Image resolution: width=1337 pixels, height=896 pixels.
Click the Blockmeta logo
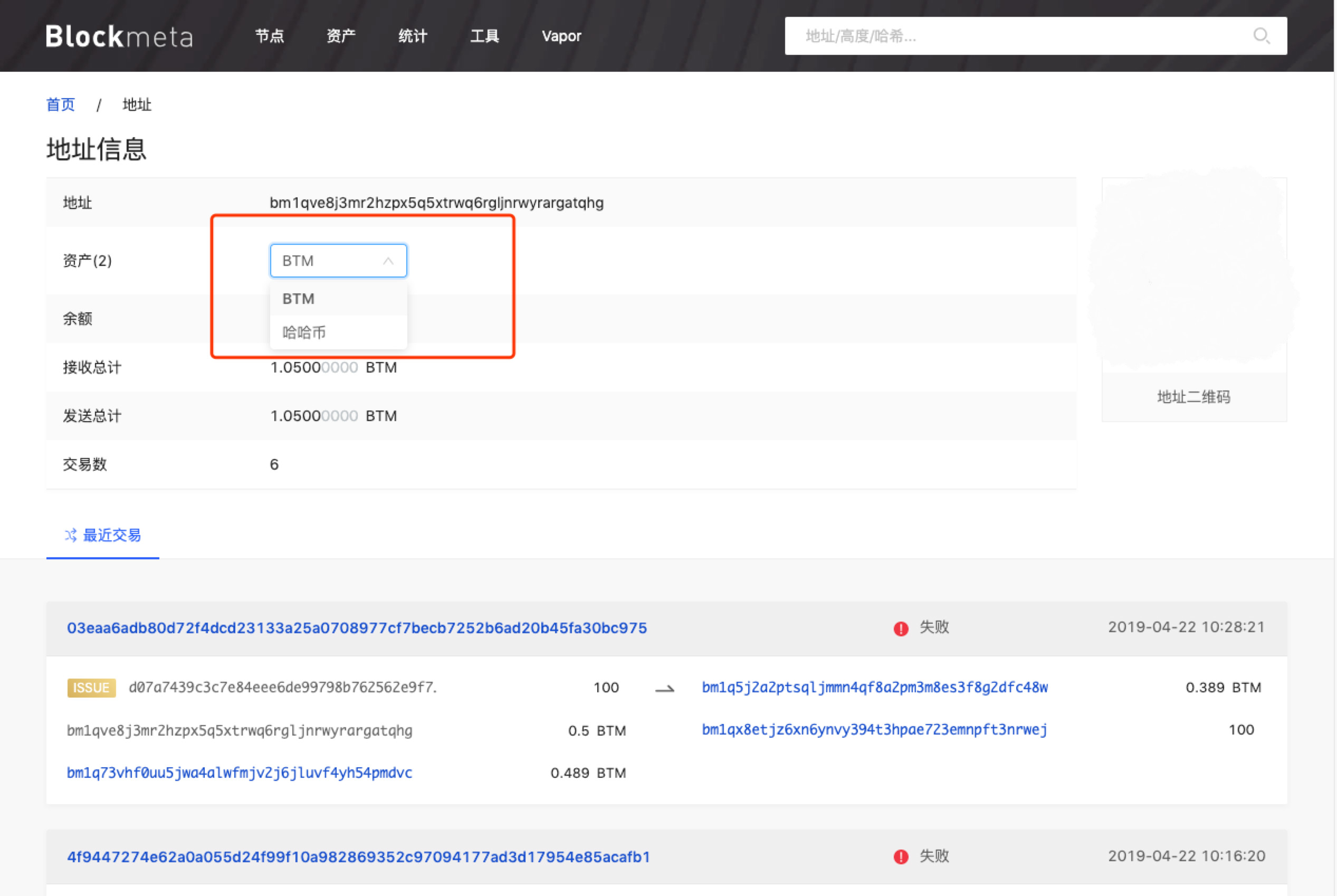119,36
